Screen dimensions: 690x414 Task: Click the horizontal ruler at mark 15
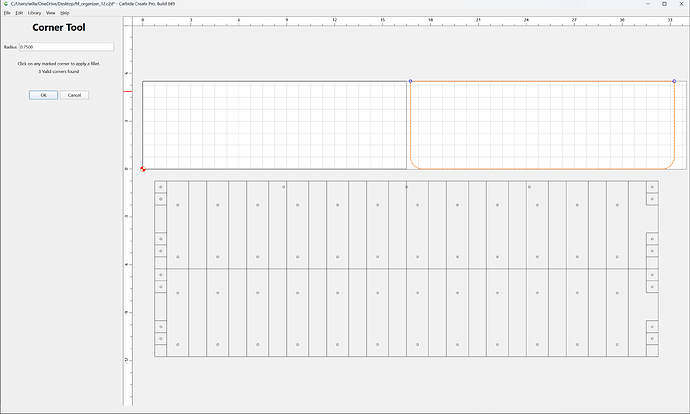[x=382, y=20]
